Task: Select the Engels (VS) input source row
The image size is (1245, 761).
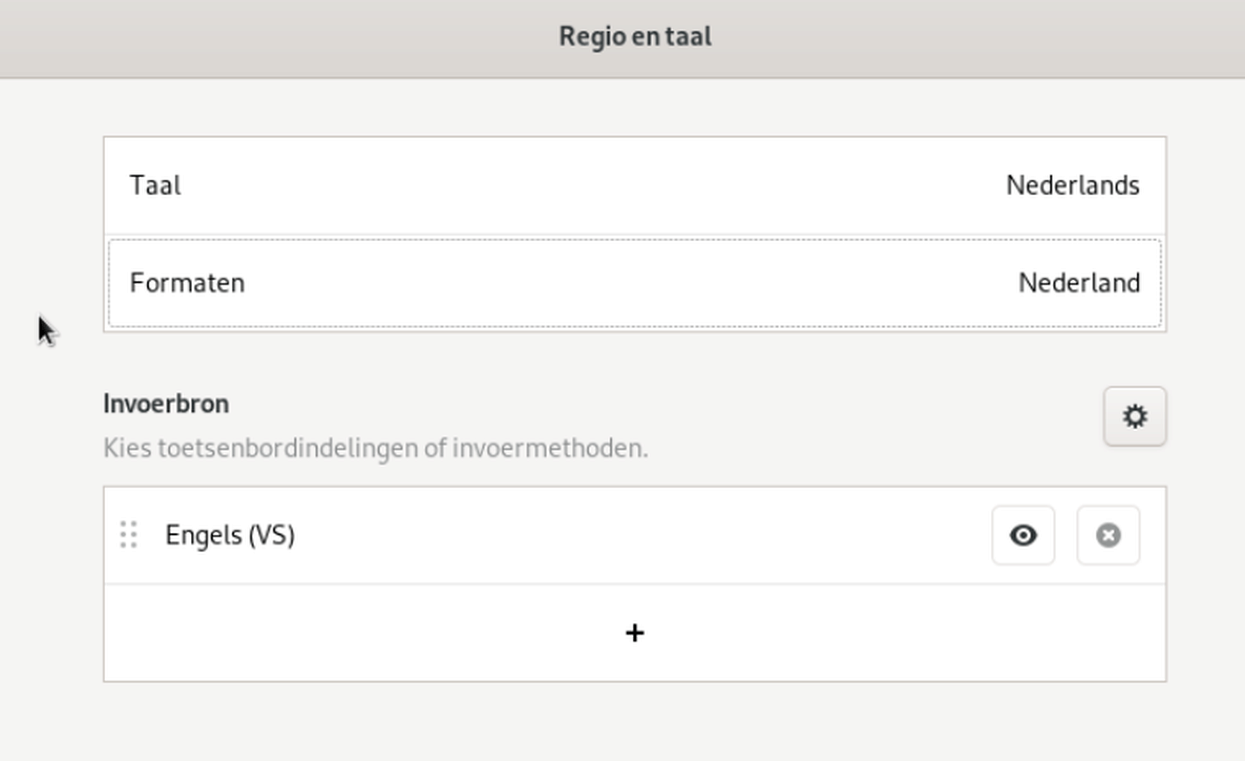Action: (635, 535)
